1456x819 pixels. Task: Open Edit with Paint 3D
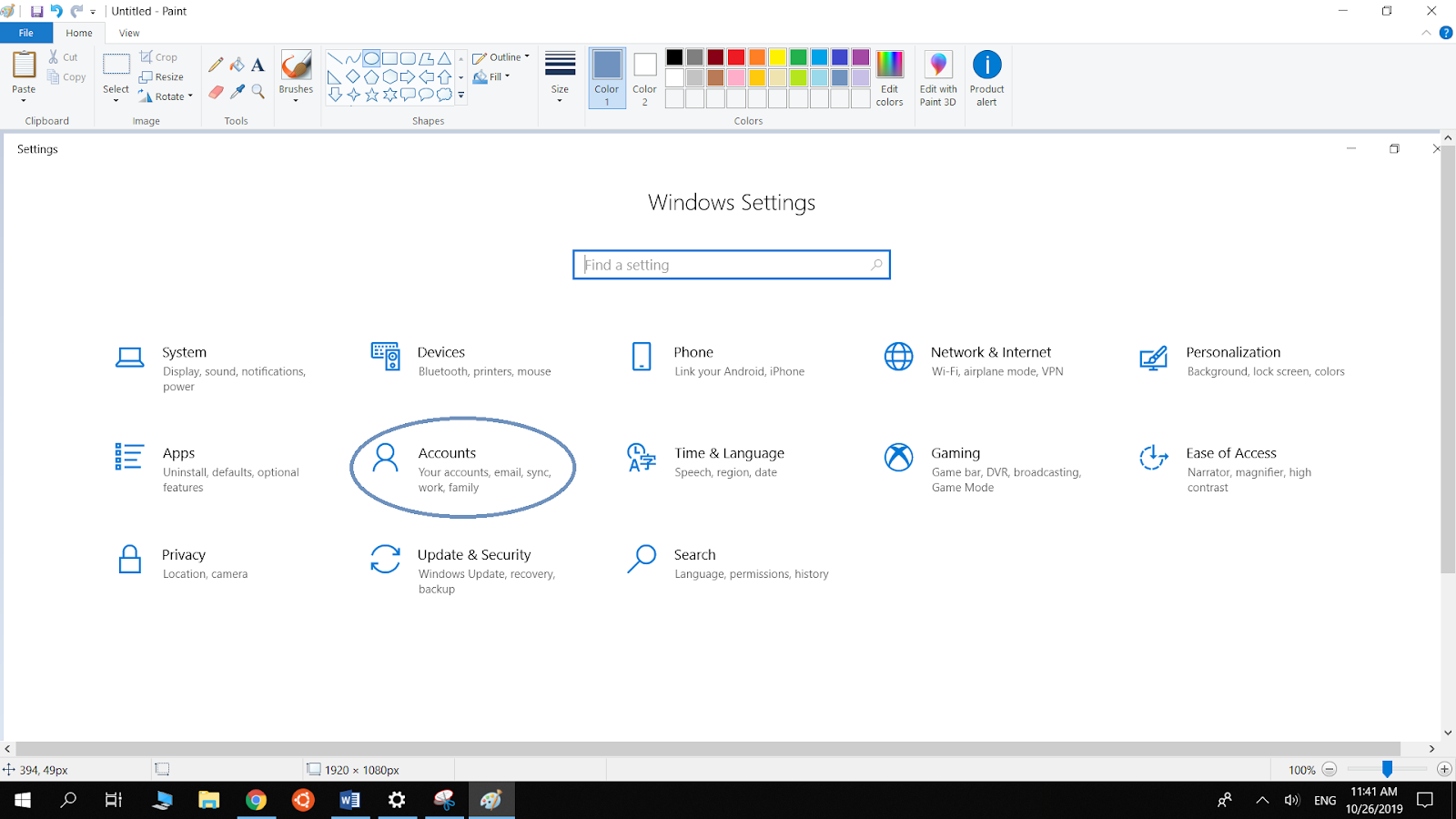coord(938,78)
